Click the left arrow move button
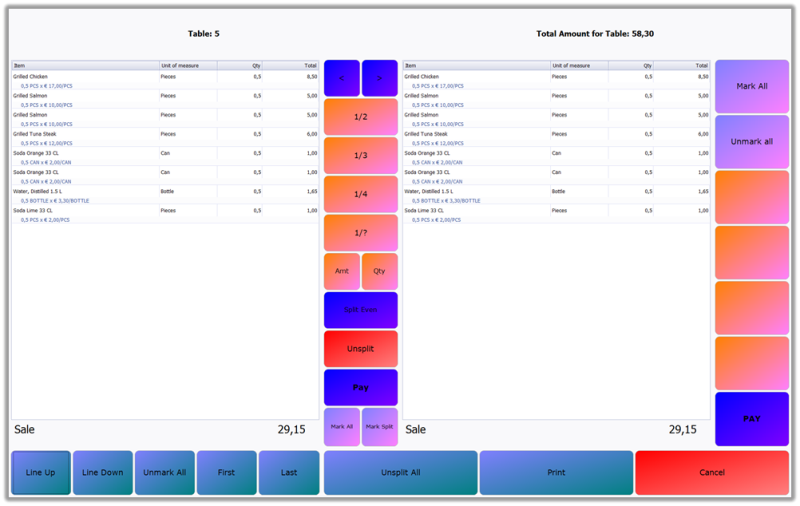800x506 pixels. pos(341,78)
